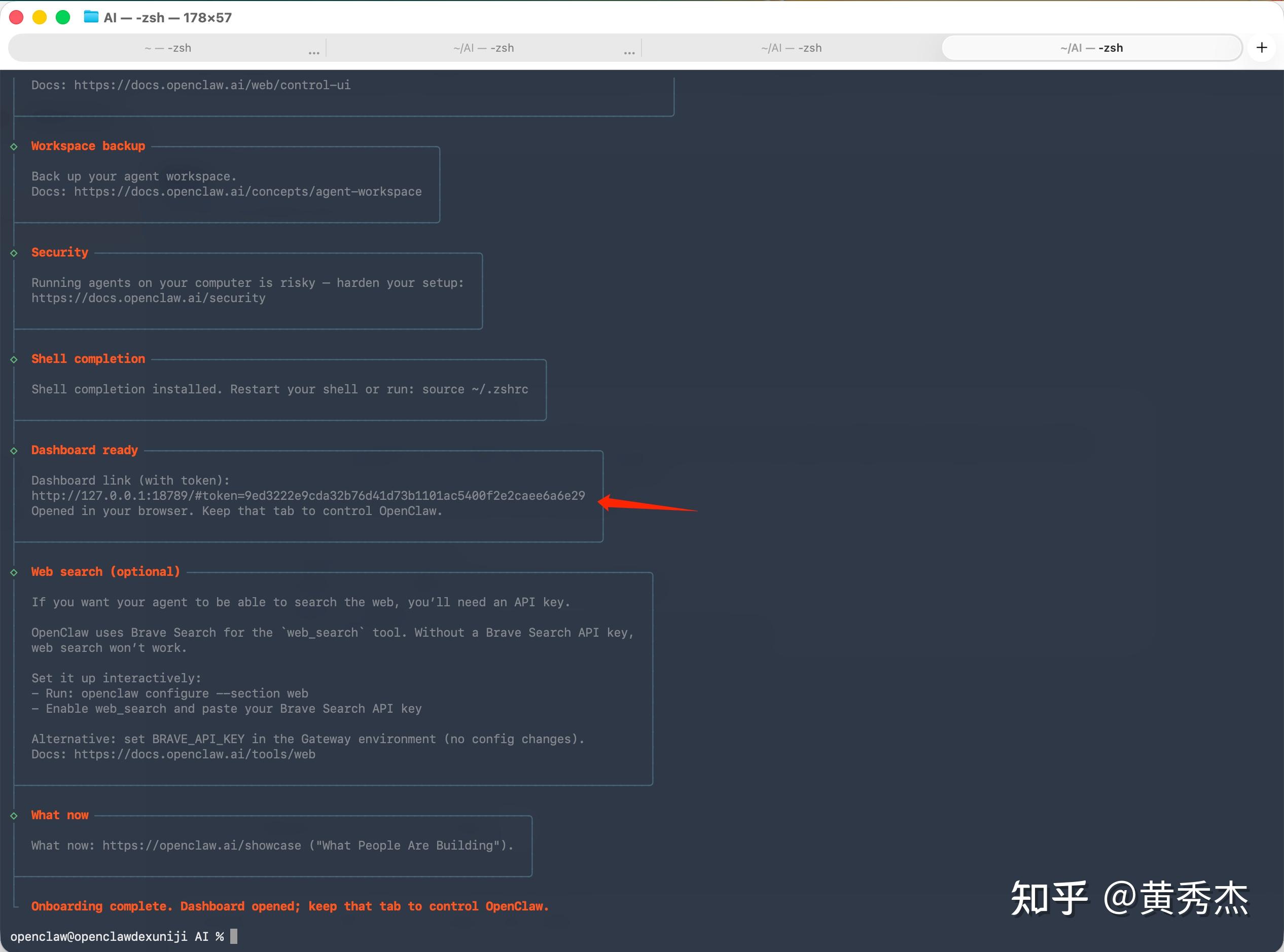Image resolution: width=1284 pixels, height=952 pixels.
Task: Select the second '~/AI — -zsh' tab
Action: (x=483, y=48)
